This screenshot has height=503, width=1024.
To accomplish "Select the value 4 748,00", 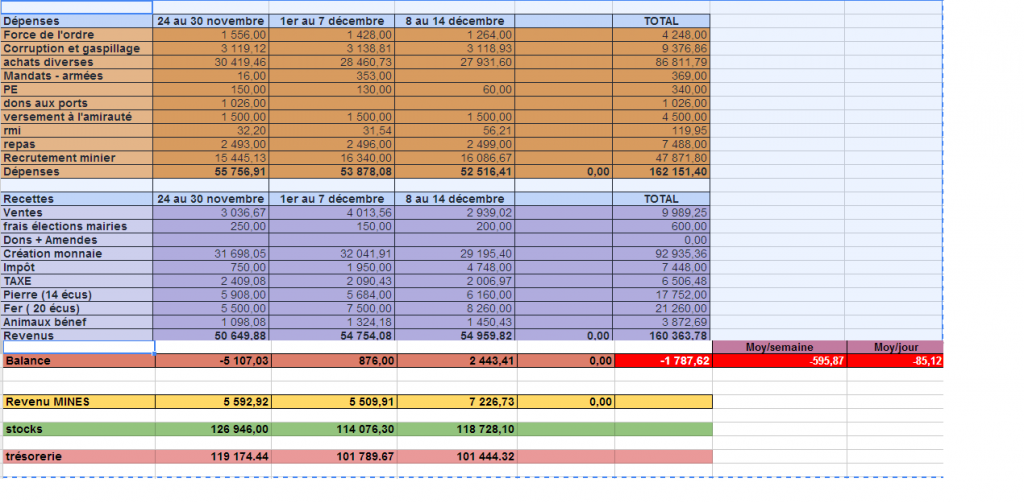I will click(x=455, y=267).
